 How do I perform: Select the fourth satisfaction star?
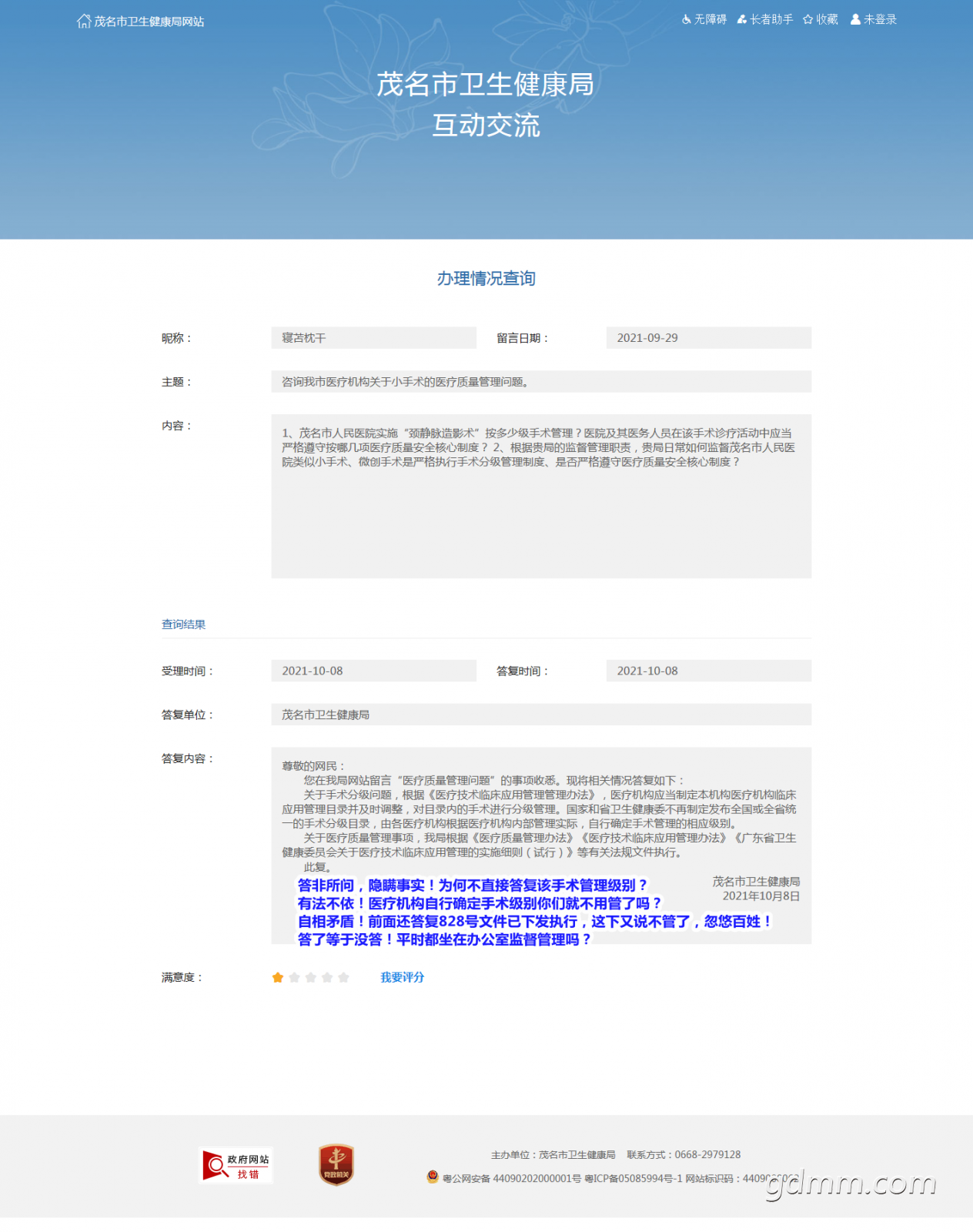[x=327, y=977]
